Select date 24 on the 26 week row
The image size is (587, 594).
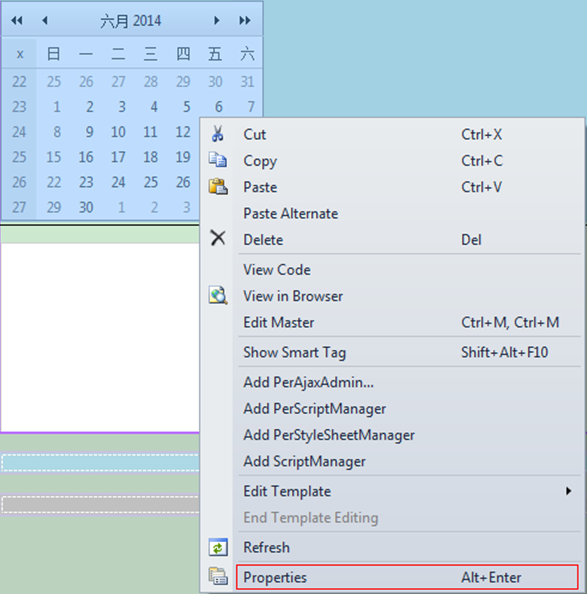118,182
